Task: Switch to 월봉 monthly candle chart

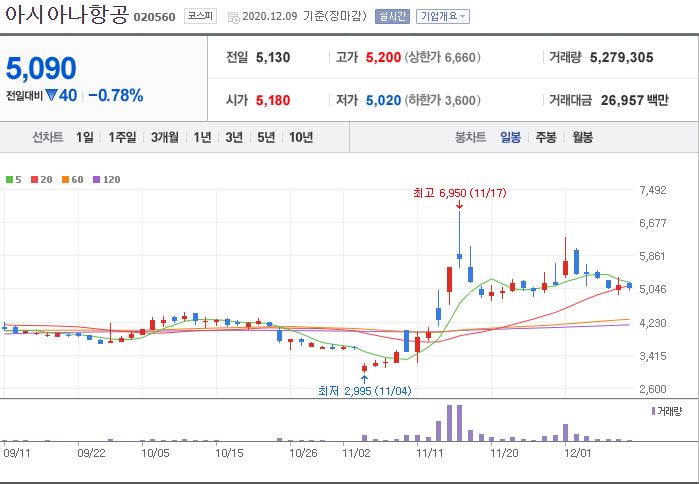Action: (x=582, y=137)
